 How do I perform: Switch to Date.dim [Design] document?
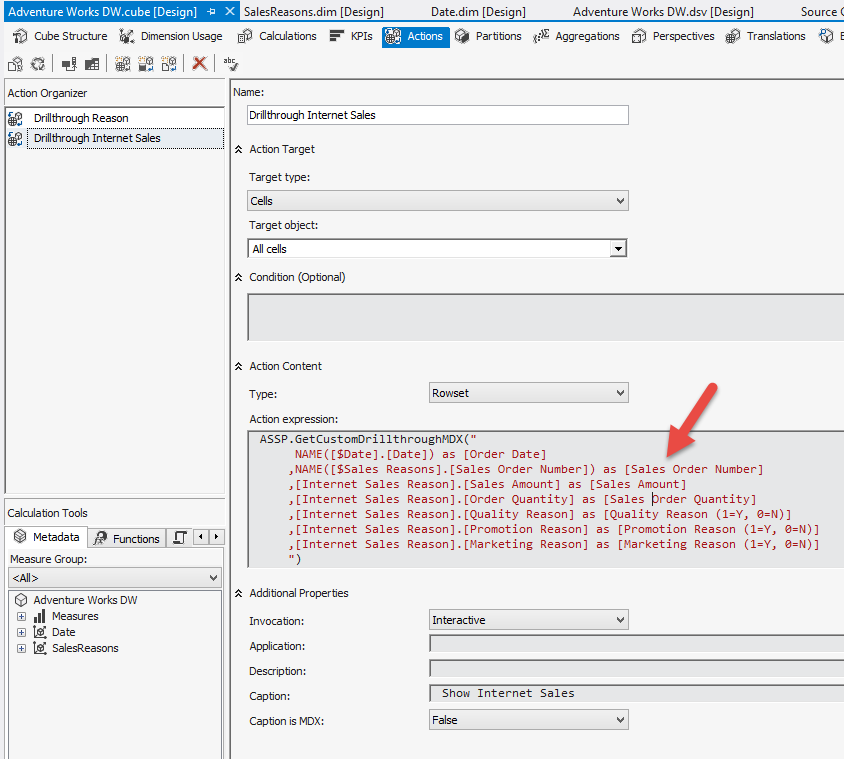tap(479, 12)
